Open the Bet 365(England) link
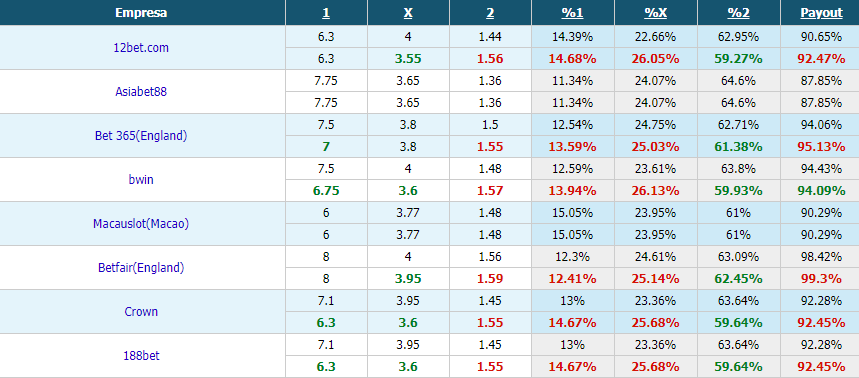Image resolution: width=859 pixels, height=378 pixels. (141, 136)
